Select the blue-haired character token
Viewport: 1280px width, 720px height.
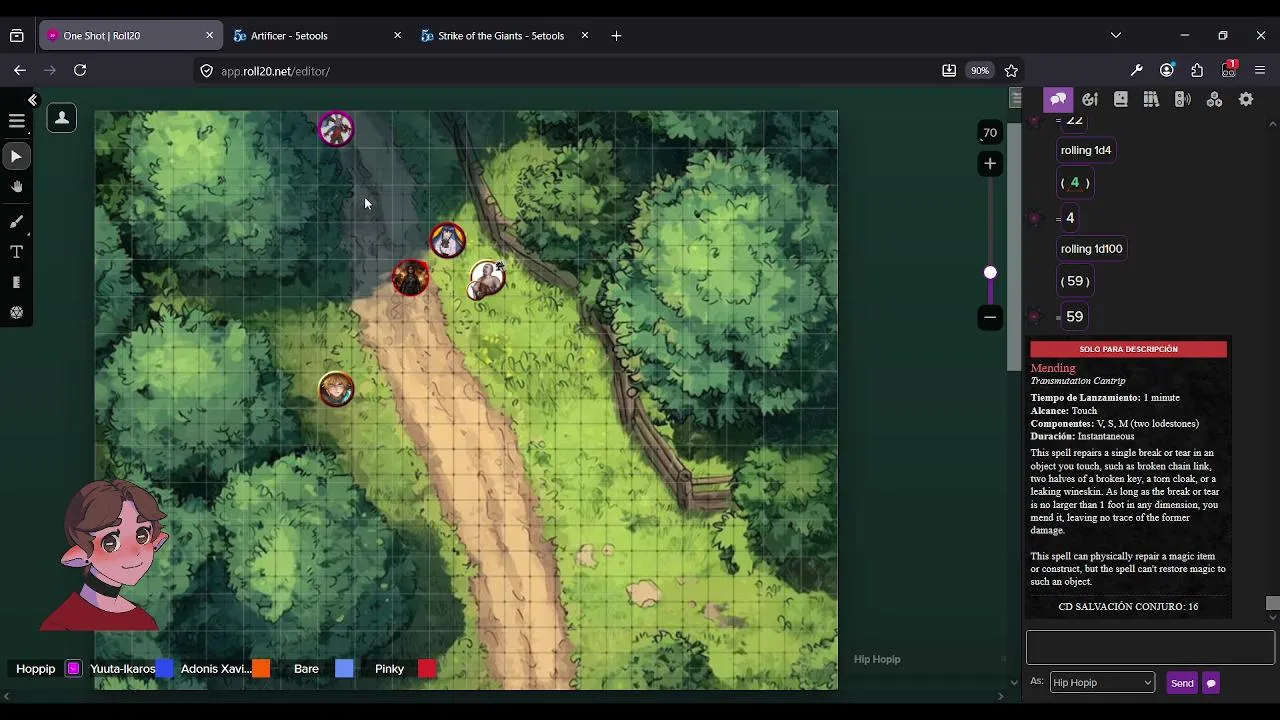(x=447, y=240)
